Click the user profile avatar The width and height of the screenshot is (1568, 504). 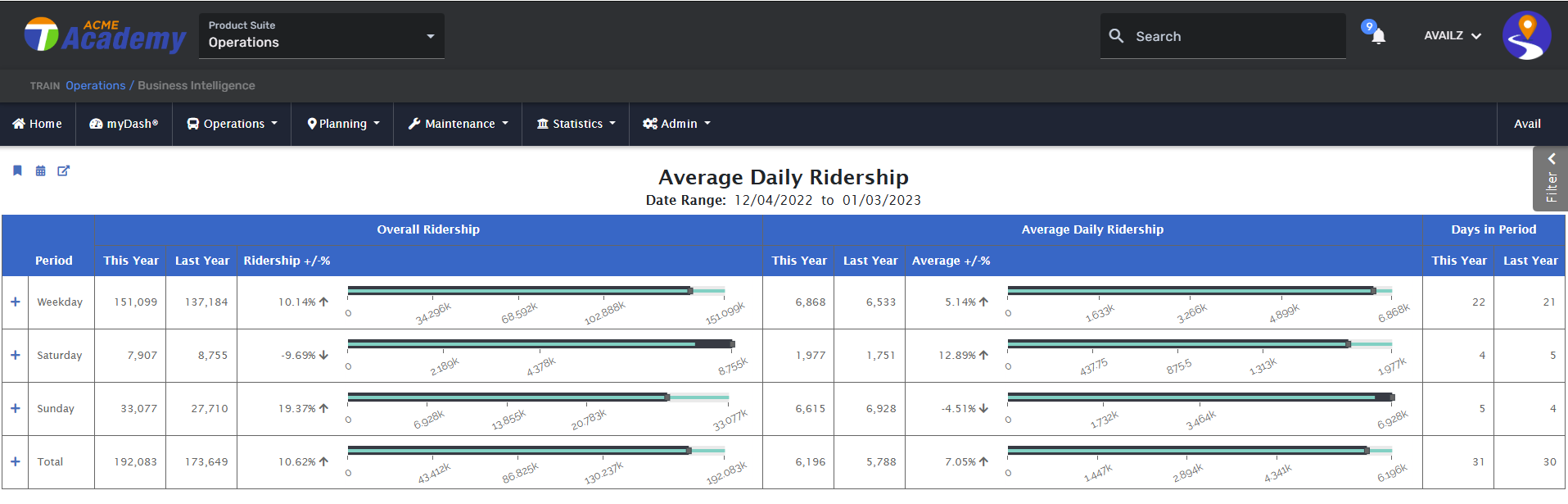tap(1526, 35)
